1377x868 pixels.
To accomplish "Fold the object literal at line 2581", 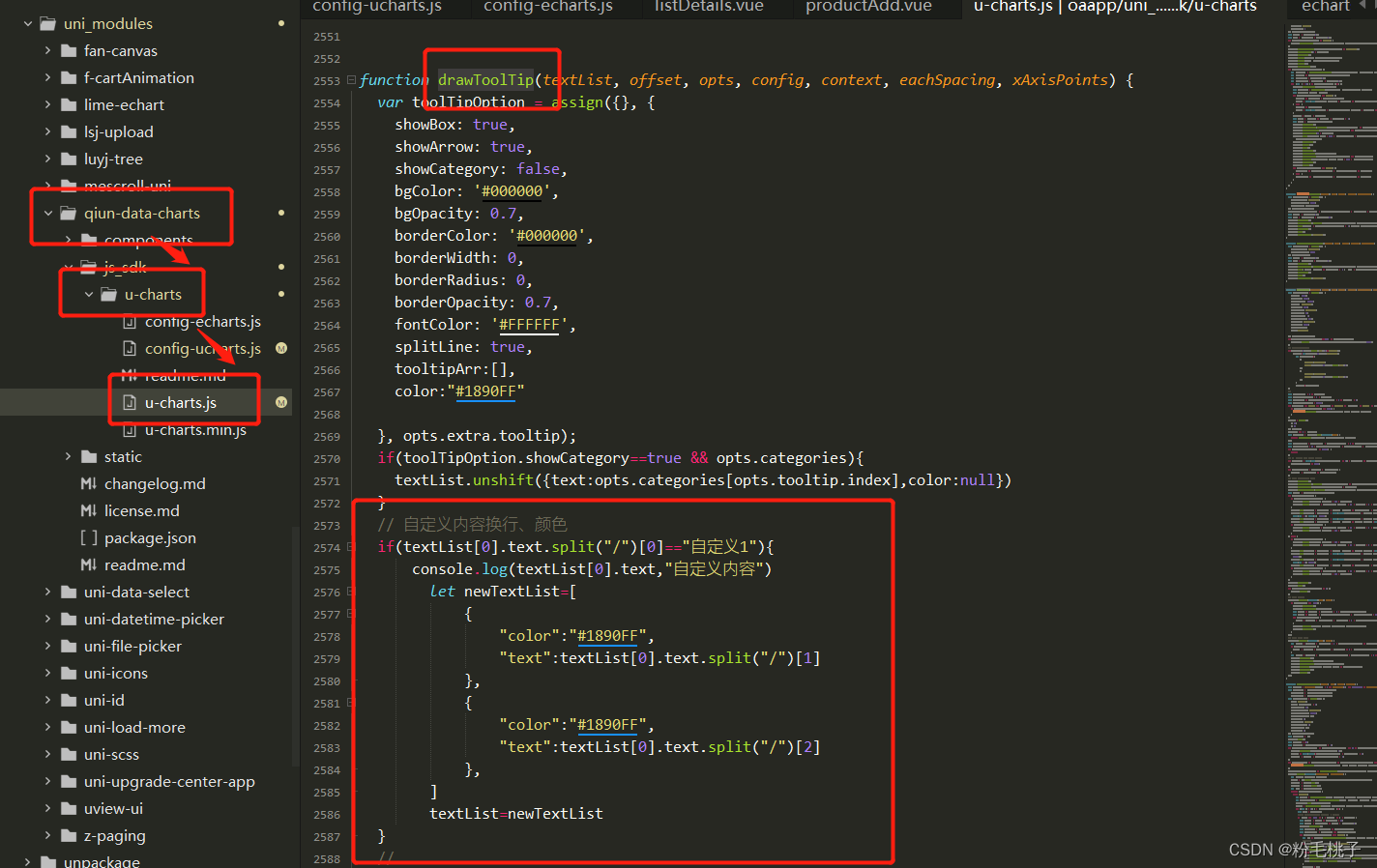I will tap(351, 703).
